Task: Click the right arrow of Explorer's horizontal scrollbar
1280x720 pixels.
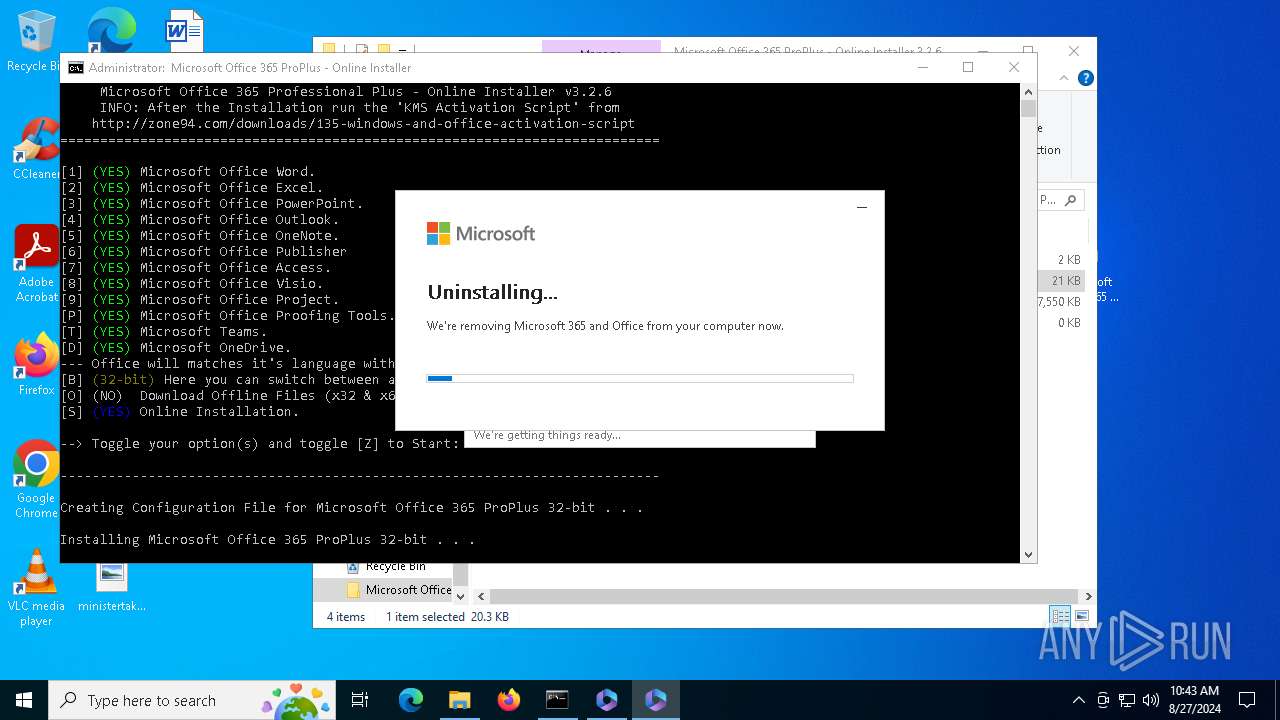Action: pos(1088,596)
